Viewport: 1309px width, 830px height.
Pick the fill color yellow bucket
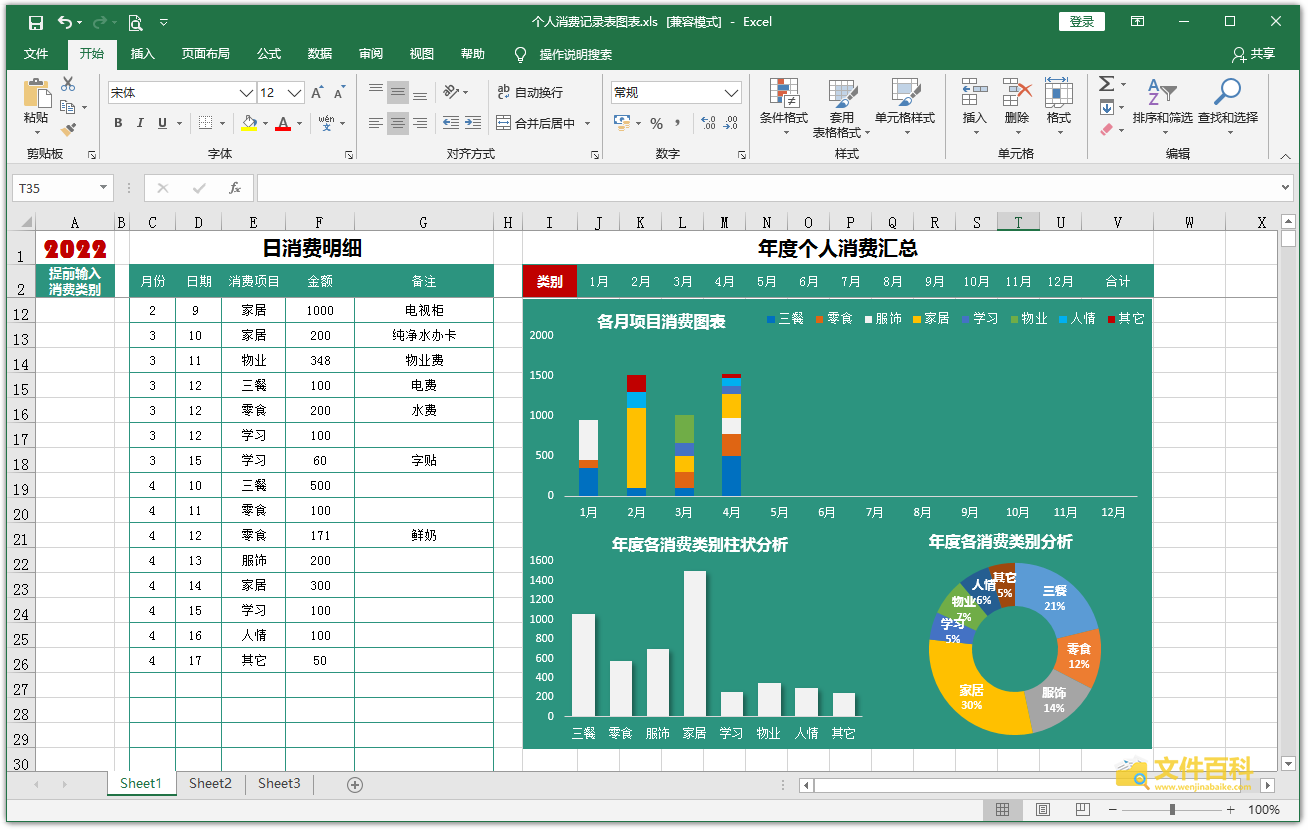pos(250,123)
